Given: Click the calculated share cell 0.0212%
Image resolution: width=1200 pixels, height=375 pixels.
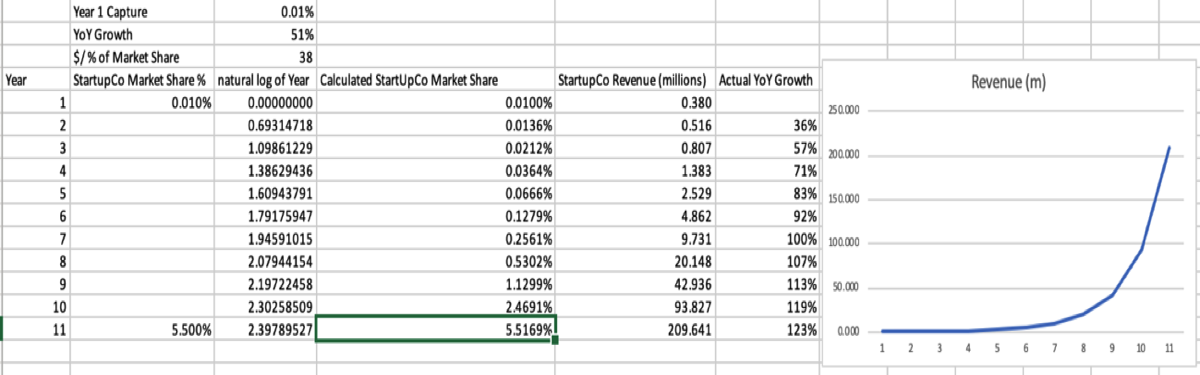Looking at the screenshot, I should pyautogui.click(x=435, y=148).
